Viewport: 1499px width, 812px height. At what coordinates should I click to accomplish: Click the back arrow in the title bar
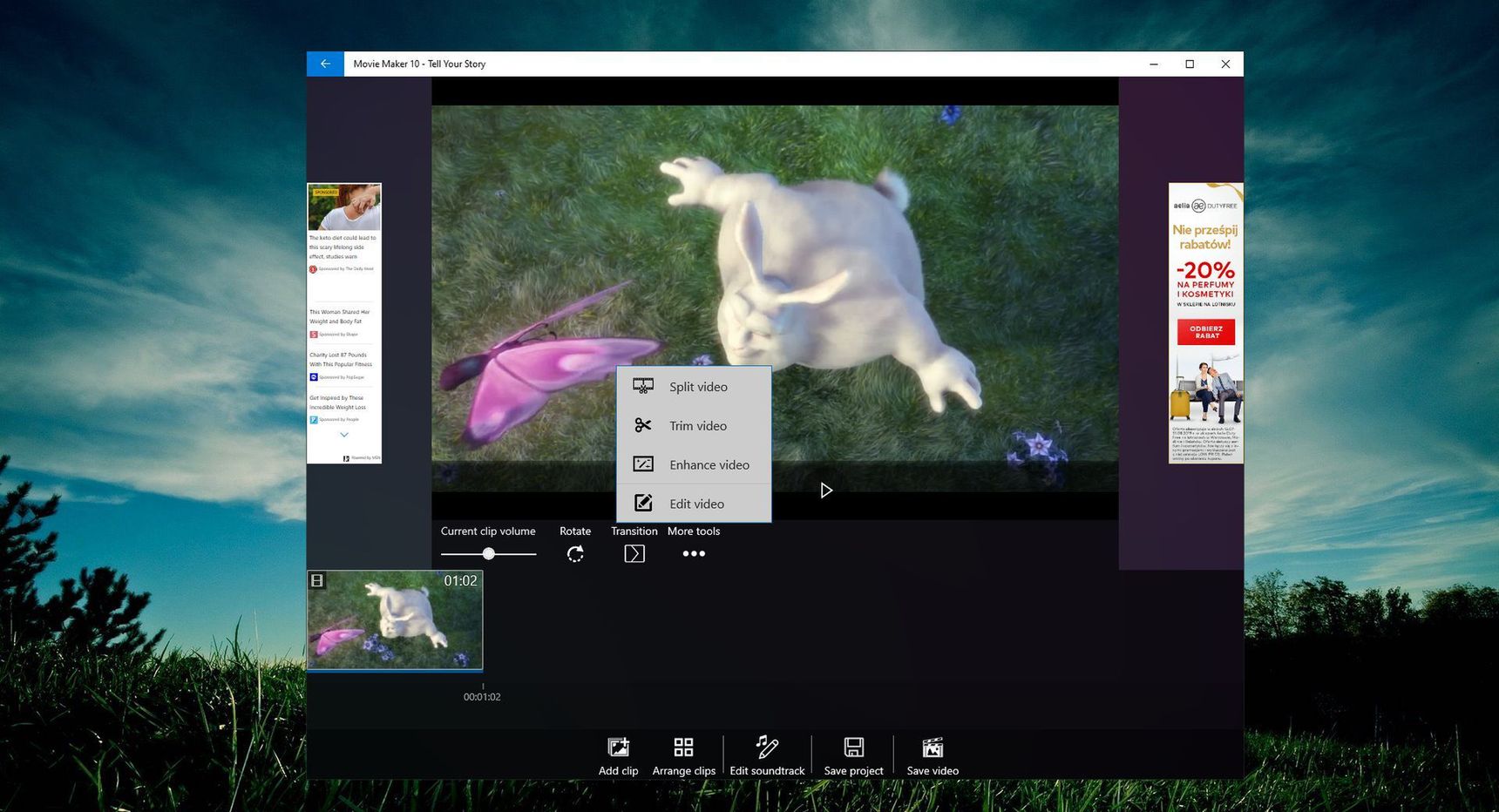coord(325,64)
